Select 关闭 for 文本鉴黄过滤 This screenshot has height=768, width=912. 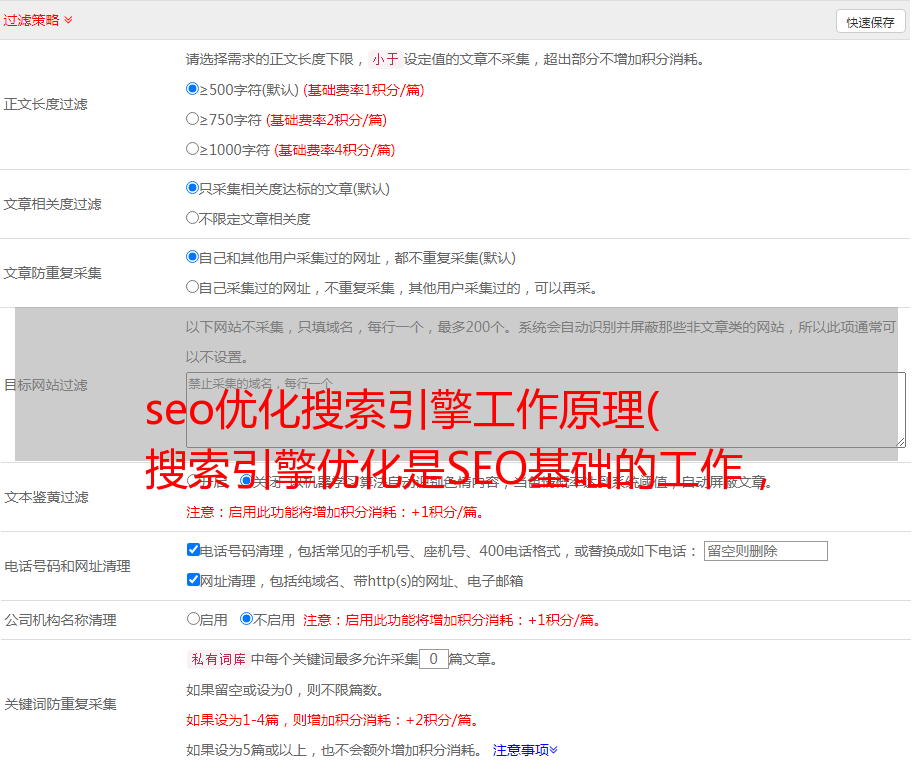click(246, 481)
